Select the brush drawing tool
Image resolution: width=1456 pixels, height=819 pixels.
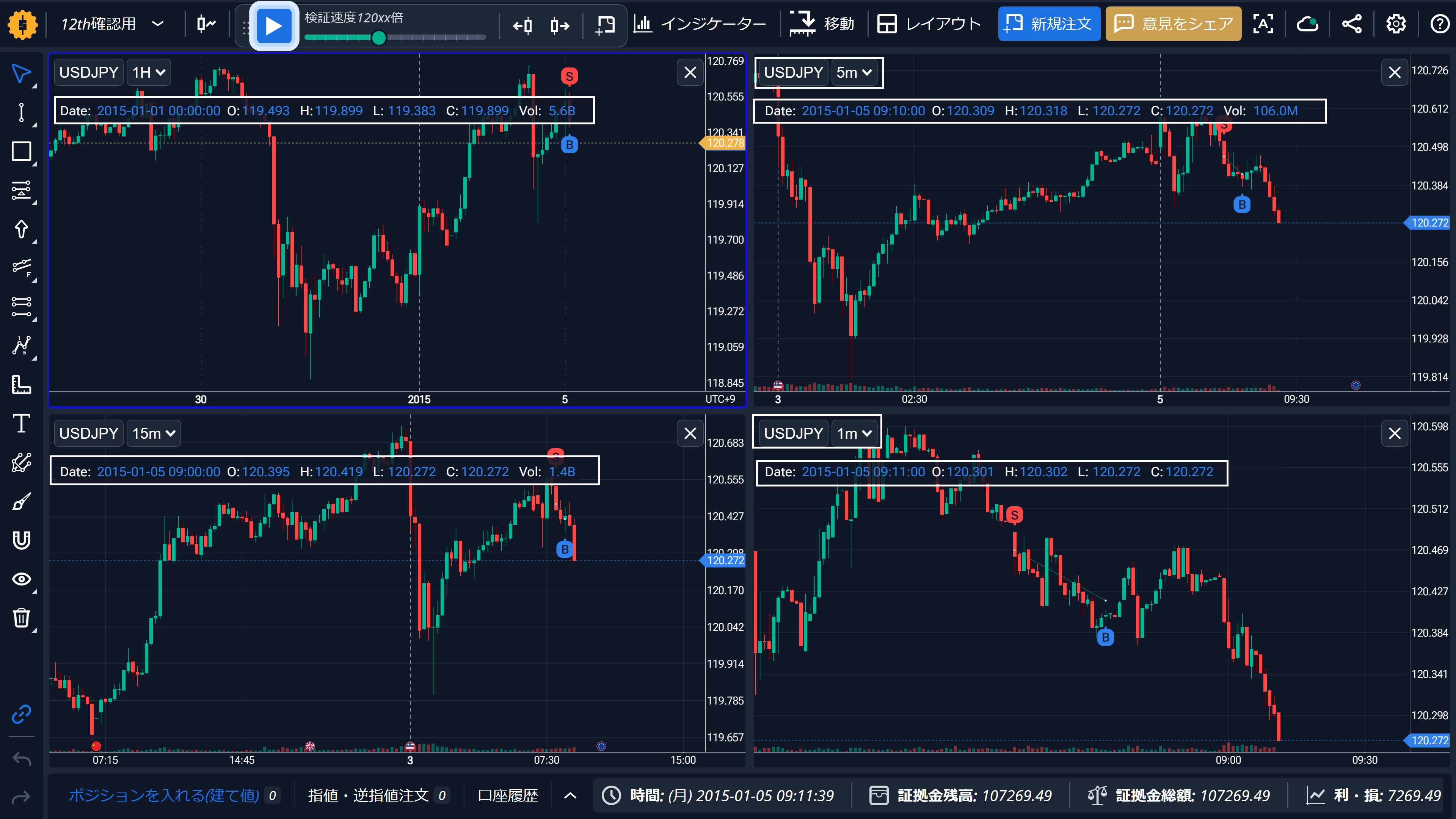(x=22, y=501)
